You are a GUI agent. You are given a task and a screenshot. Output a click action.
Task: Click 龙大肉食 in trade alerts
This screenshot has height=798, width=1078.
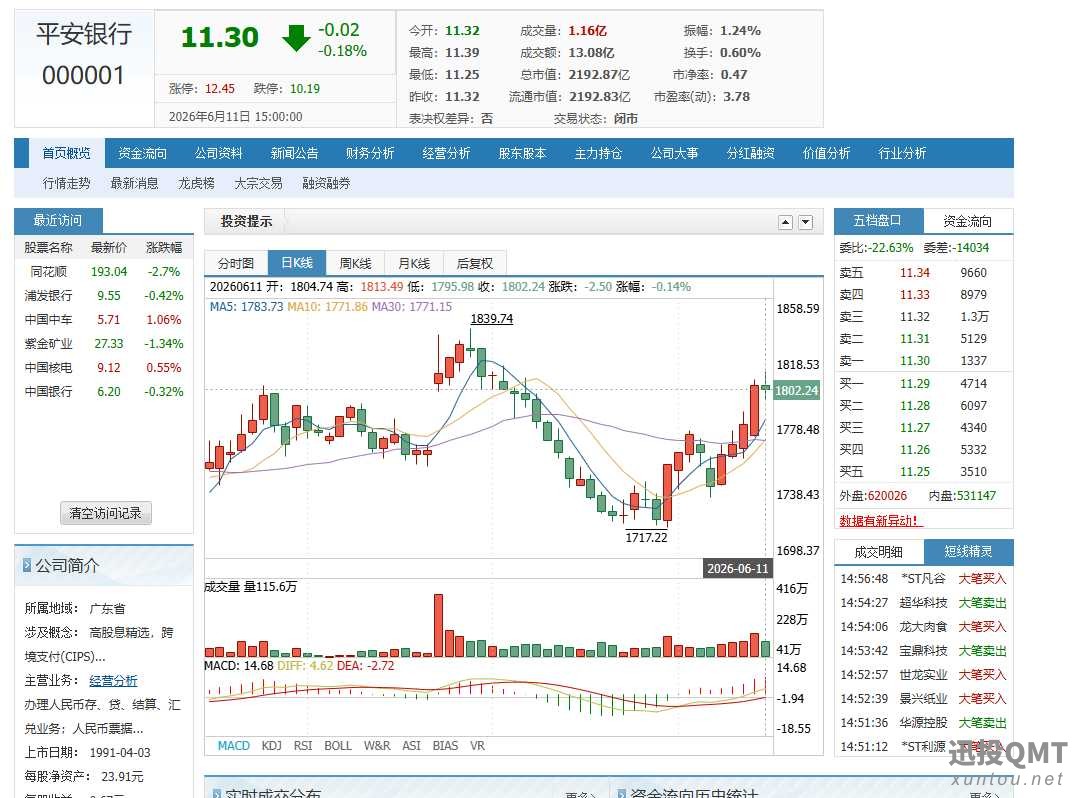coord(923,627)
